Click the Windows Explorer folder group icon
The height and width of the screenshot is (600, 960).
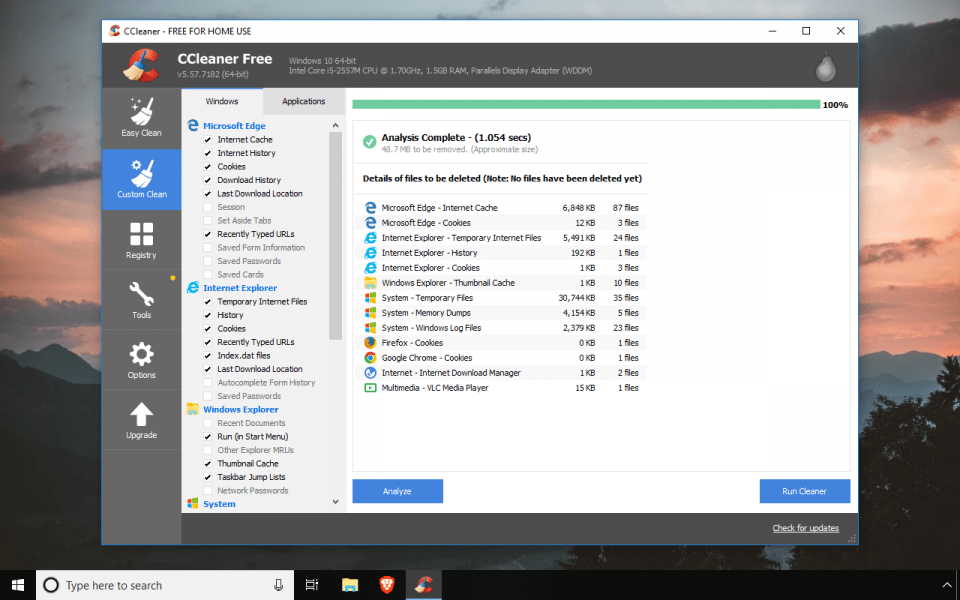[193, 409]
